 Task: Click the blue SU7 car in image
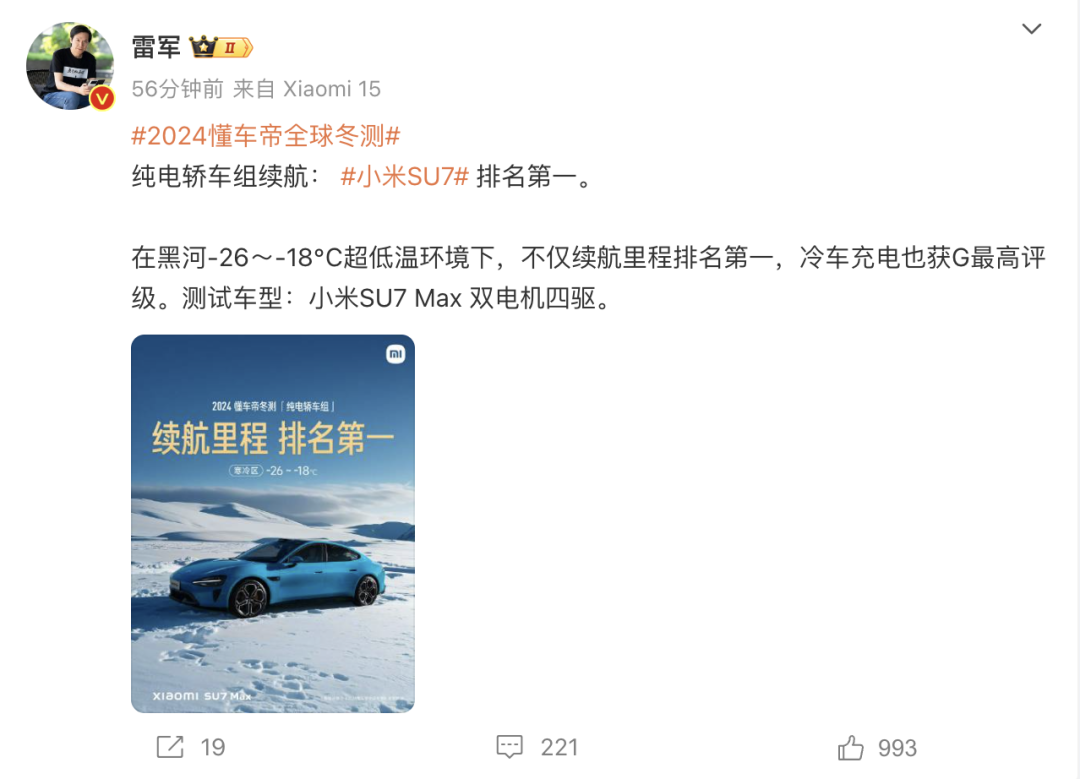pos(278,577)
